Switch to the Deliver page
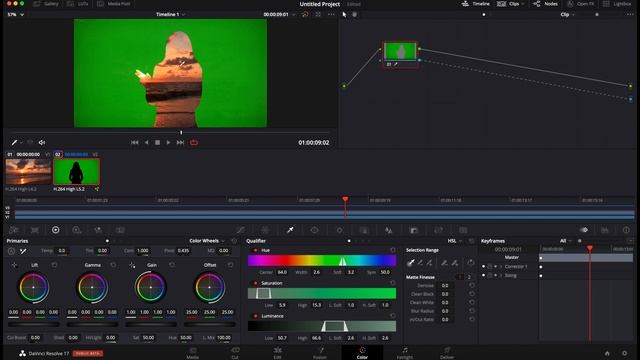This screenshot has width=640, height=360. click(x=447, y=353)
